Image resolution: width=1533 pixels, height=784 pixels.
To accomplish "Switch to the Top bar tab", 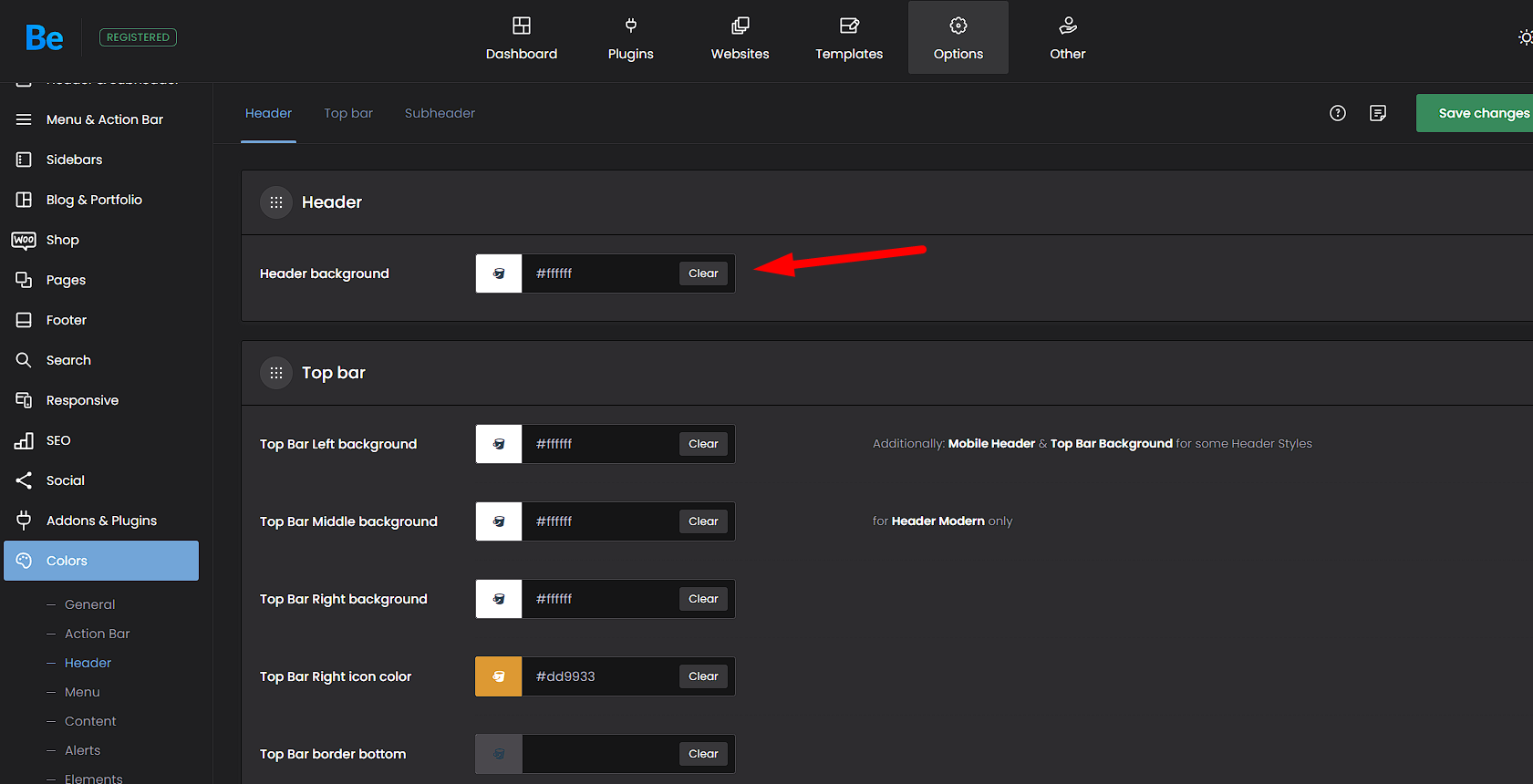I will (348, 113).
